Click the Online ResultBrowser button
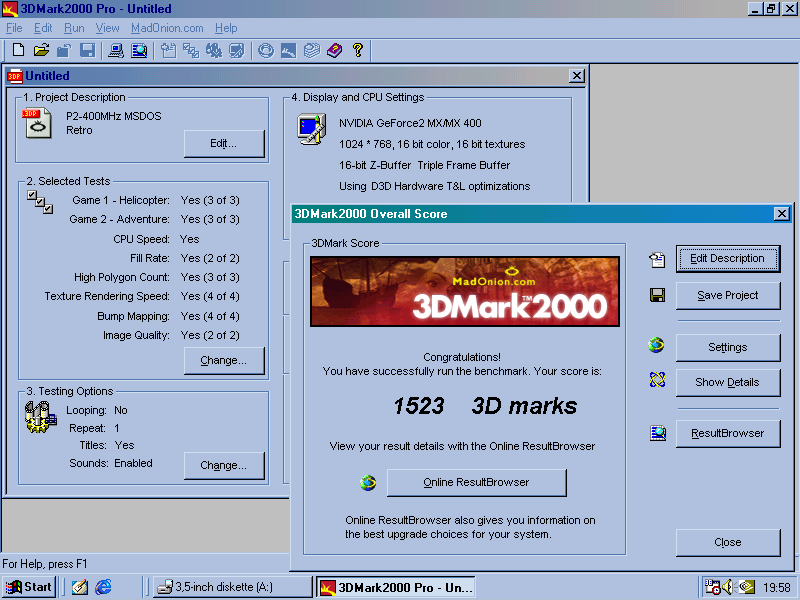The width and height of the screenshot is (800, 600). (477, 483)
